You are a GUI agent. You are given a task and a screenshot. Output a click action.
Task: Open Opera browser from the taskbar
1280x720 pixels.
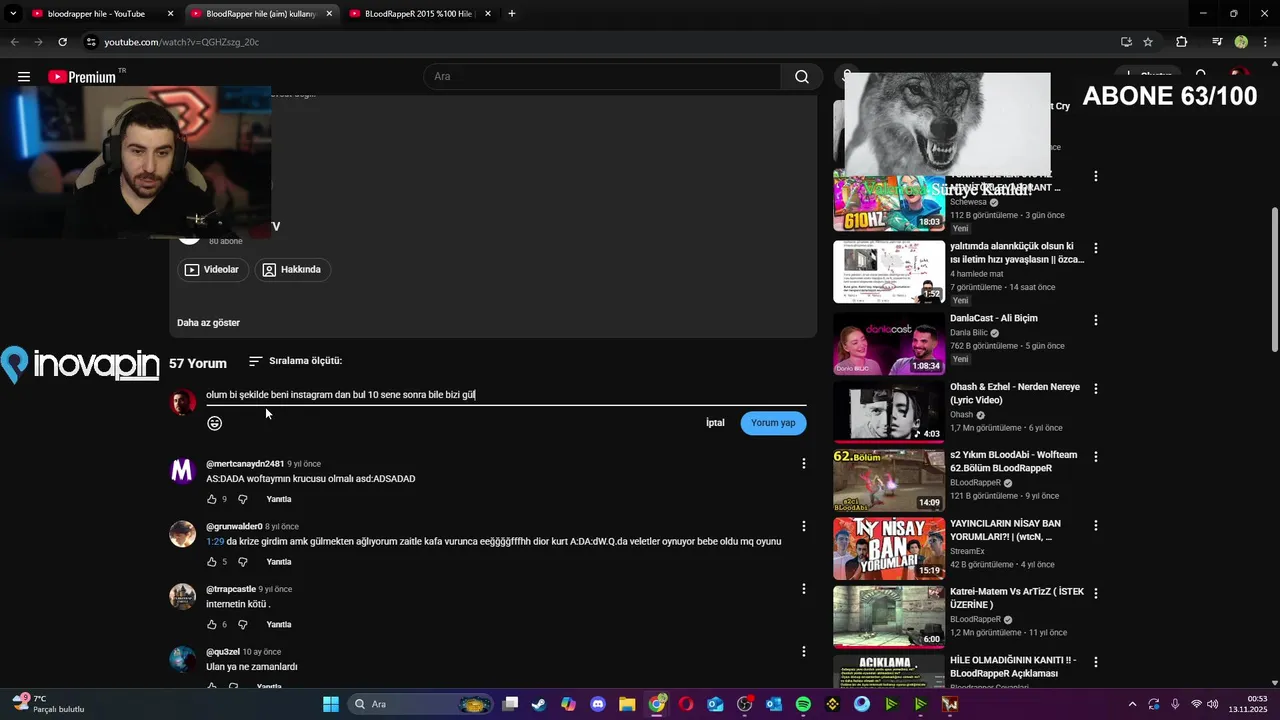click(x=686, y=704)
